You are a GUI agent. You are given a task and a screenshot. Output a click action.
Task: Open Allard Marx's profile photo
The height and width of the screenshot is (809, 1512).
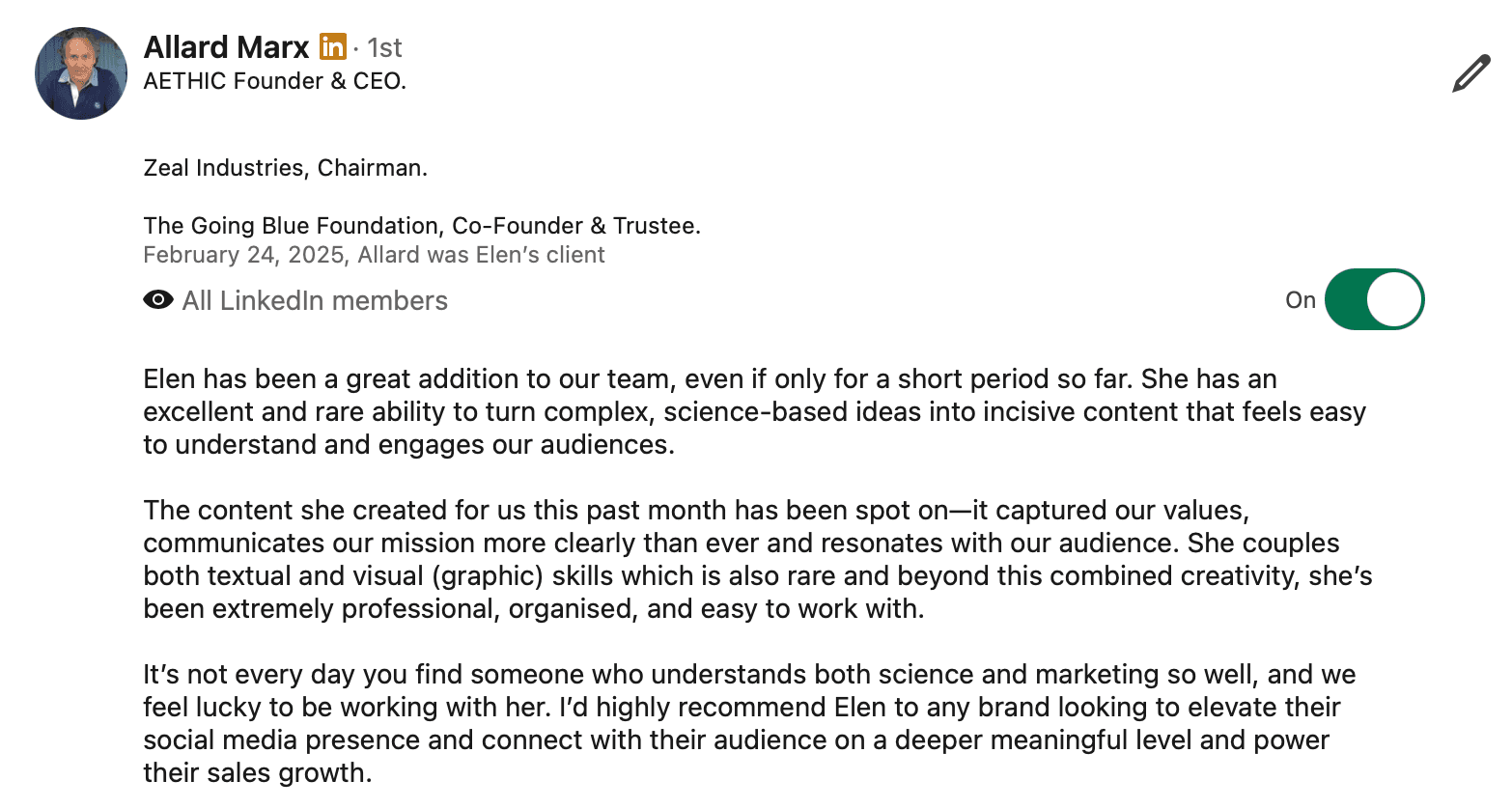(x=81, y=73)
